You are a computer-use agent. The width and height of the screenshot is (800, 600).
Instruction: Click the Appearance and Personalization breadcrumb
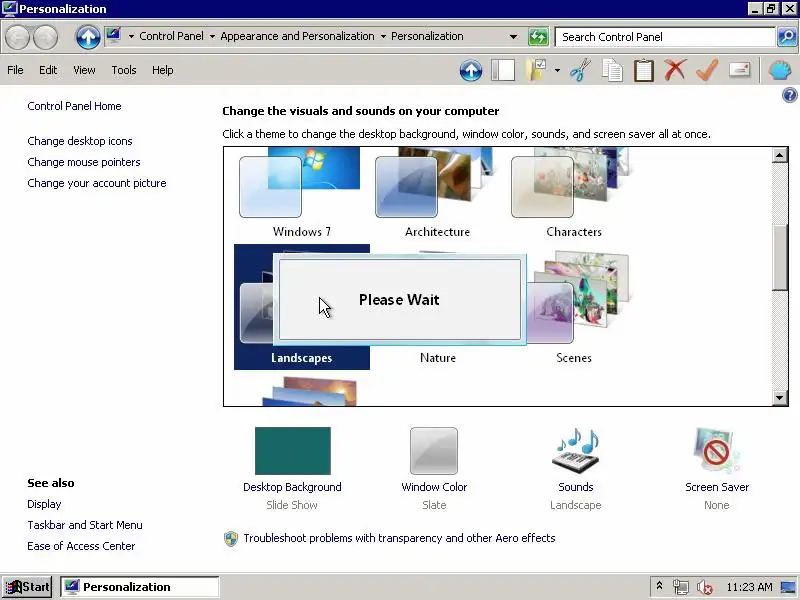point(297,36)
